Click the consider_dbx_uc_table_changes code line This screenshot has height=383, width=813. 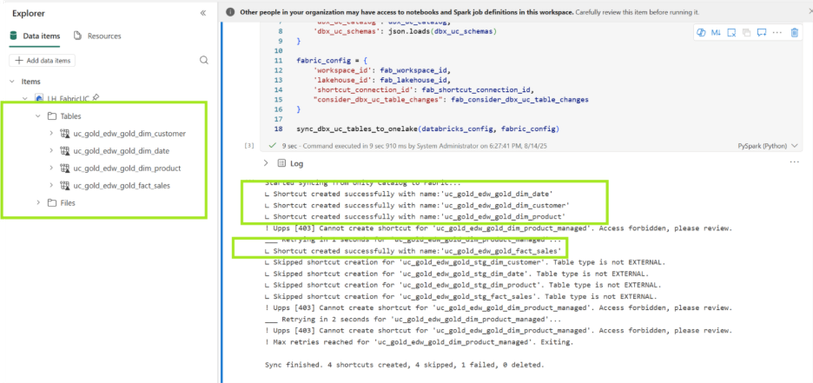pyautogui.click(x=451, y=100)
